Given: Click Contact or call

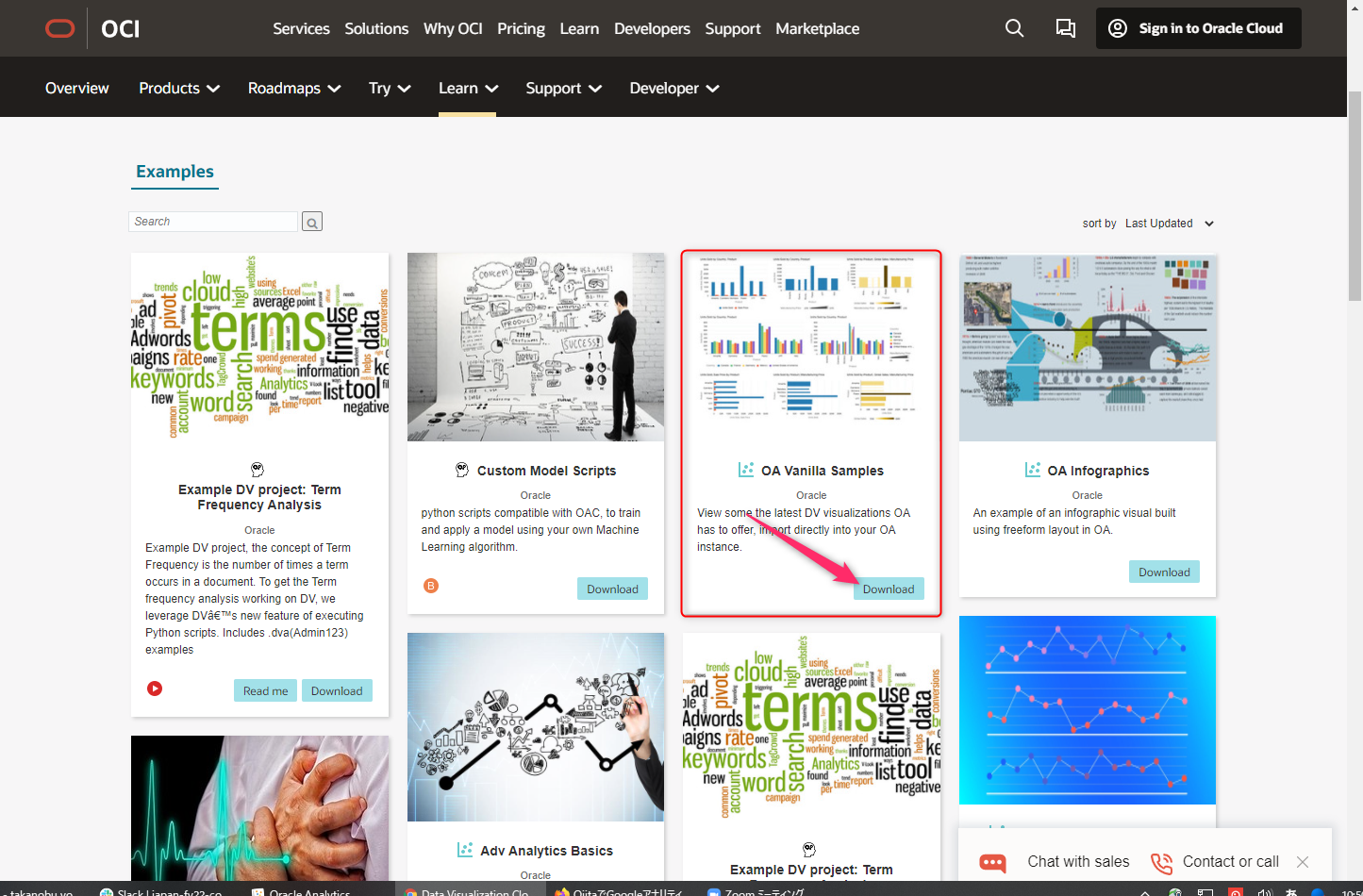Looking at the screenshot, I should click(1231, 861).
